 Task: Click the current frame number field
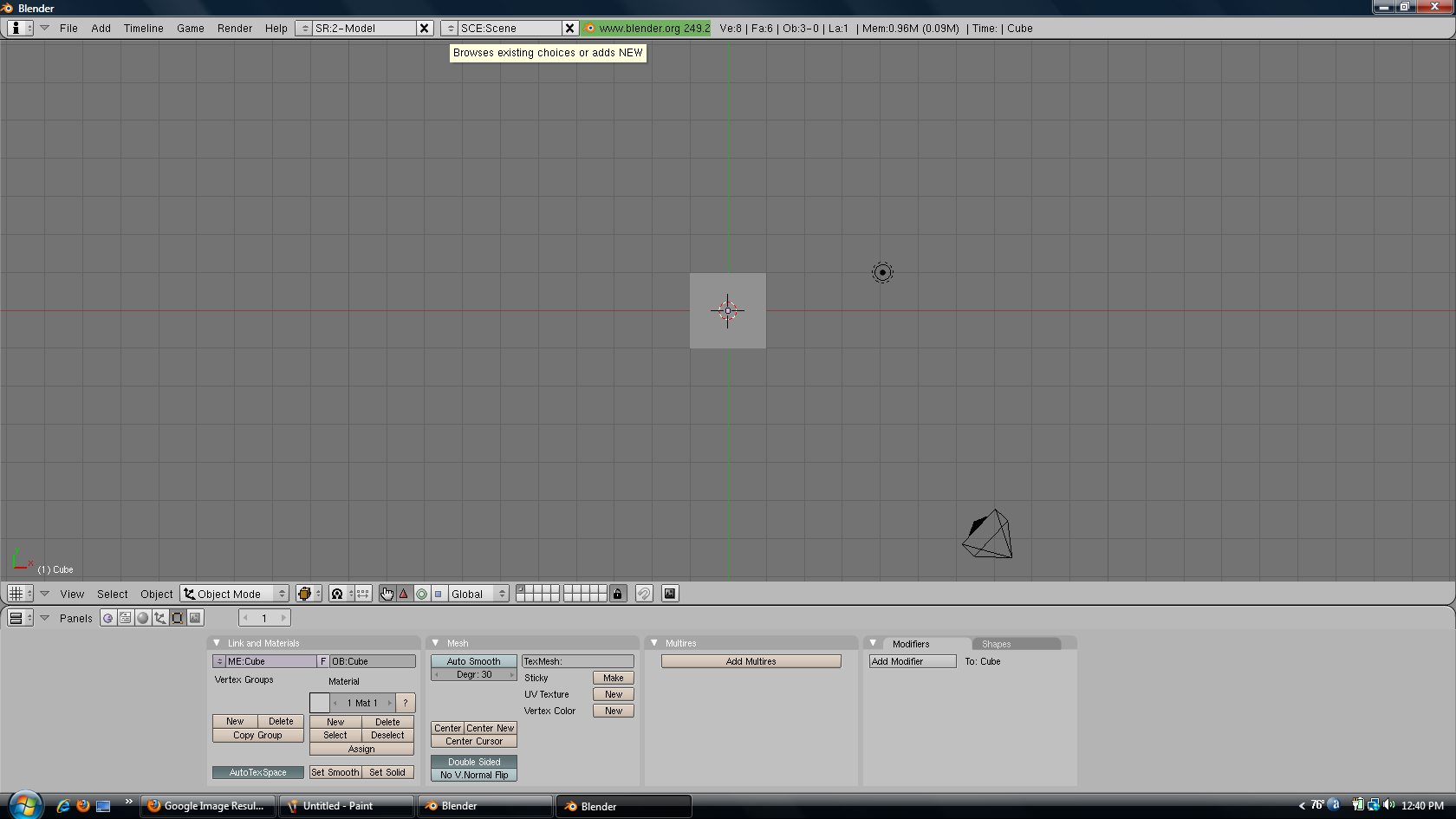[264, 618]
